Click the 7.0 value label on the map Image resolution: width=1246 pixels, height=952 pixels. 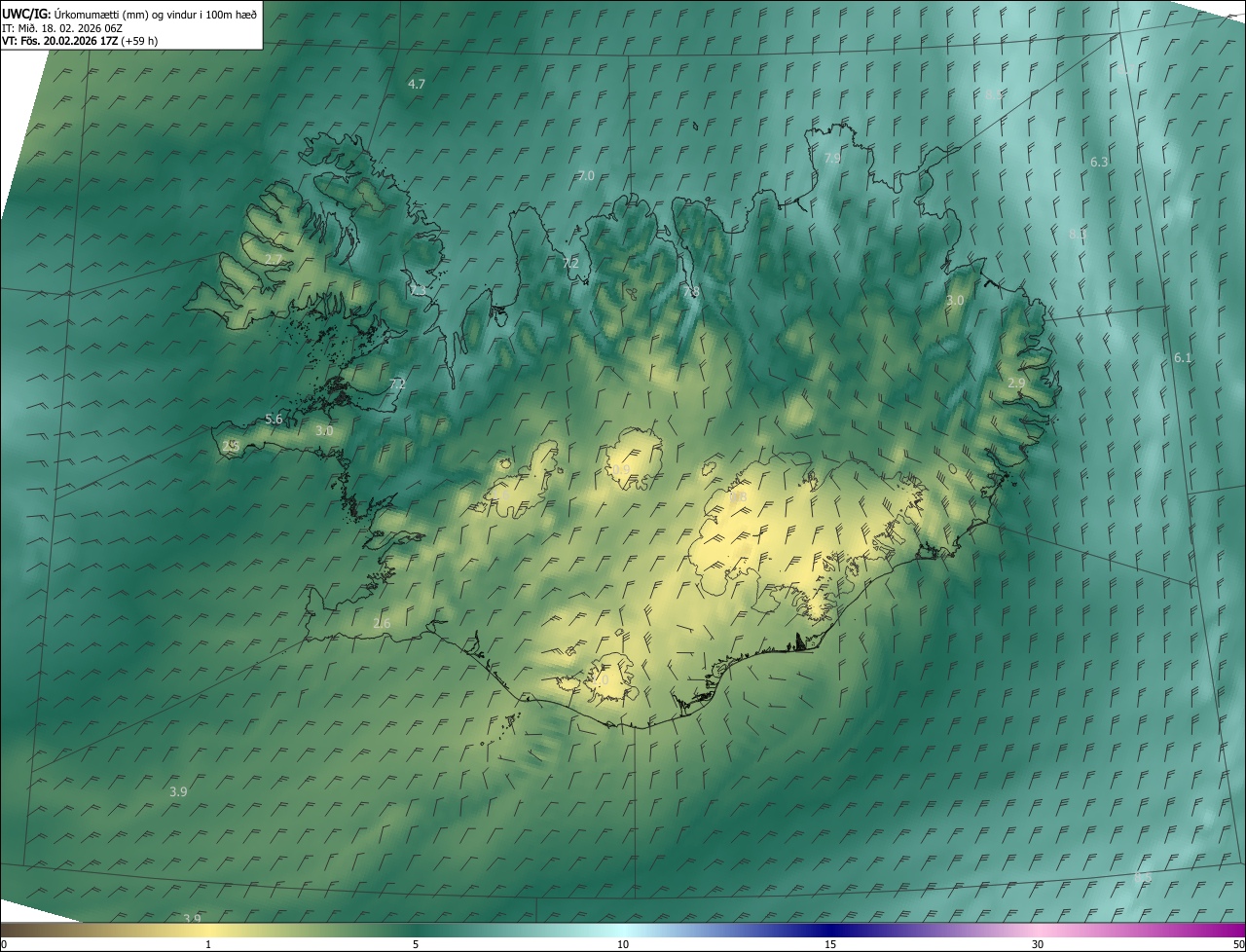click(x=586, y=176)
